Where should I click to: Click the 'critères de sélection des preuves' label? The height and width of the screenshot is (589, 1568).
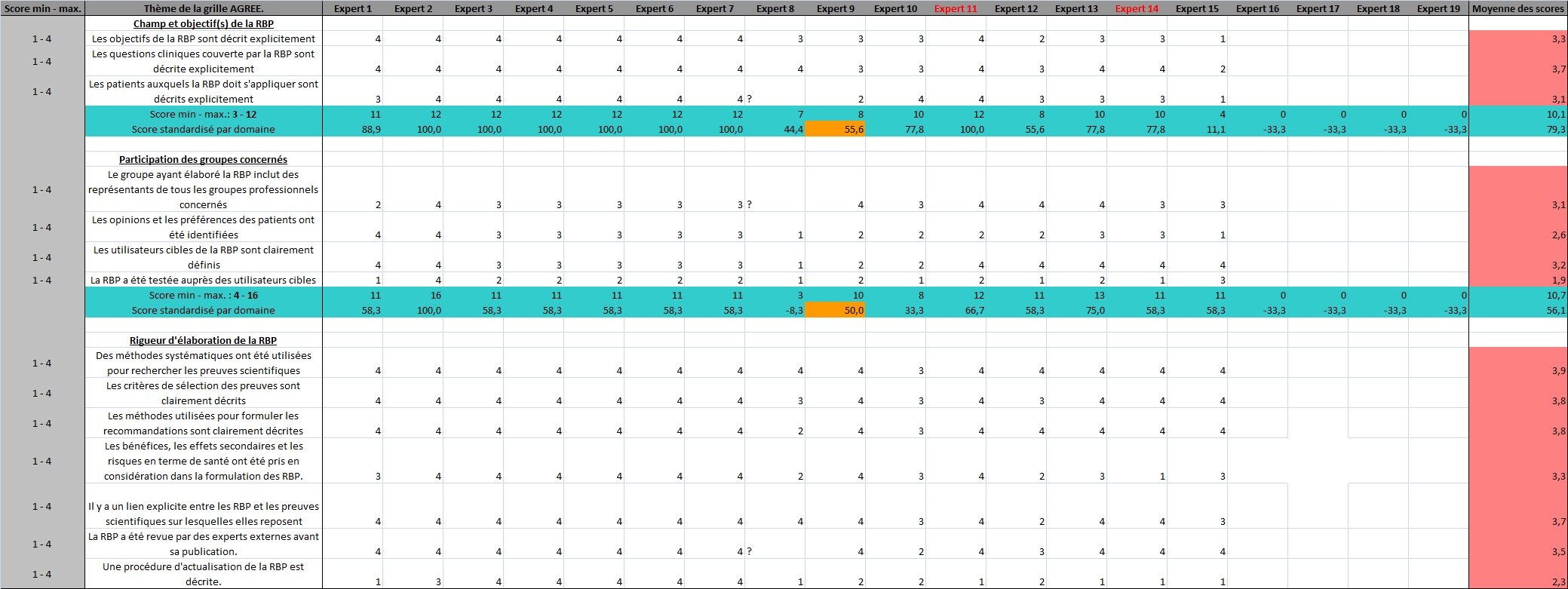(204, 393)
